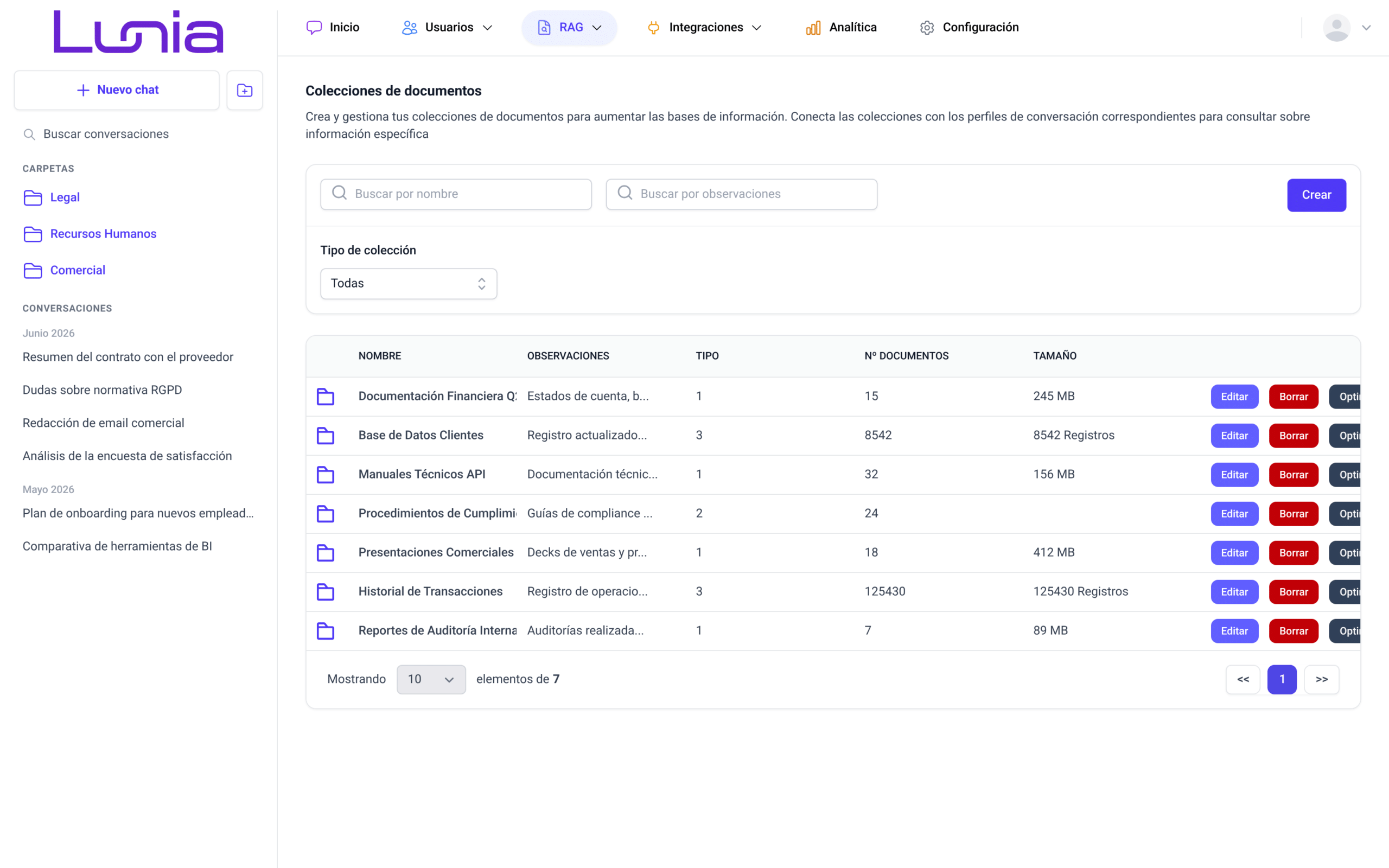Click the folder icon for Base de Datos Clientes
This screenshot has height=868, width=1389.
click(326, 436)
